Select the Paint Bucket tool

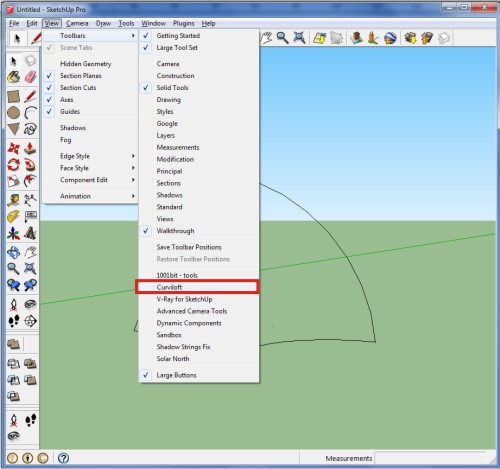14,77
